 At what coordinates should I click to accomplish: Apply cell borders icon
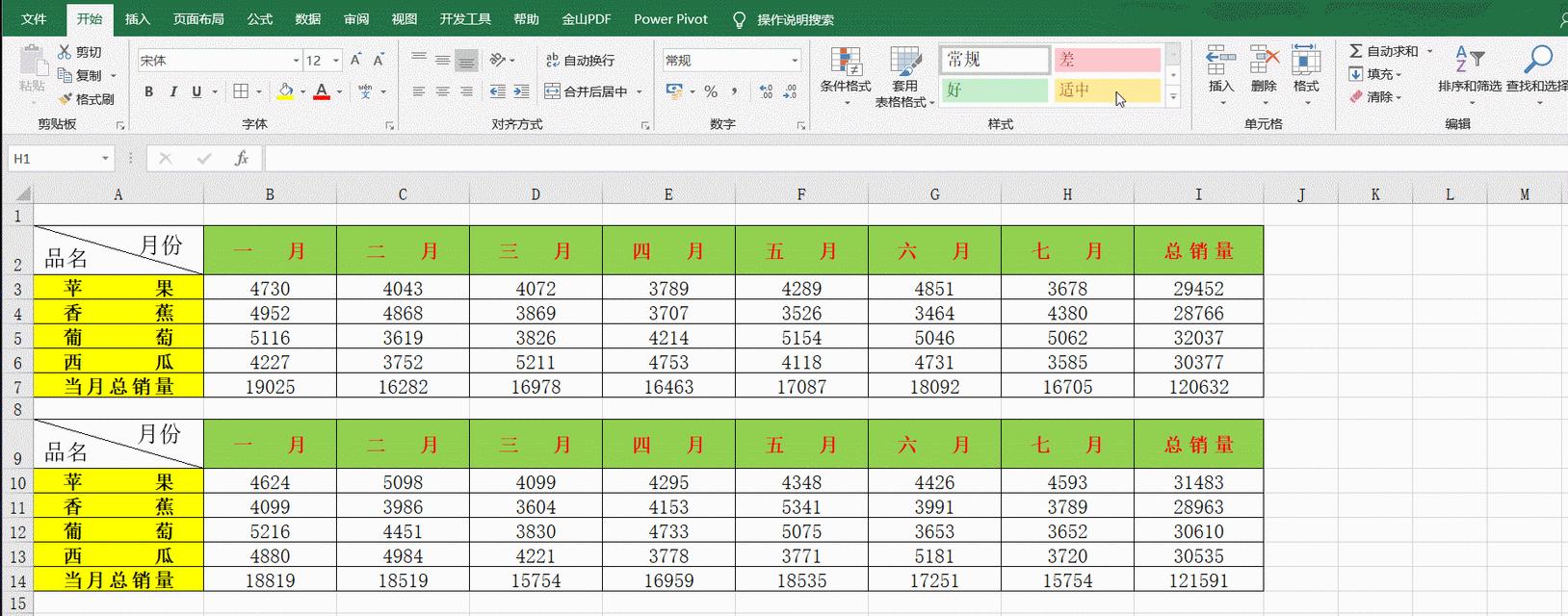241,91
